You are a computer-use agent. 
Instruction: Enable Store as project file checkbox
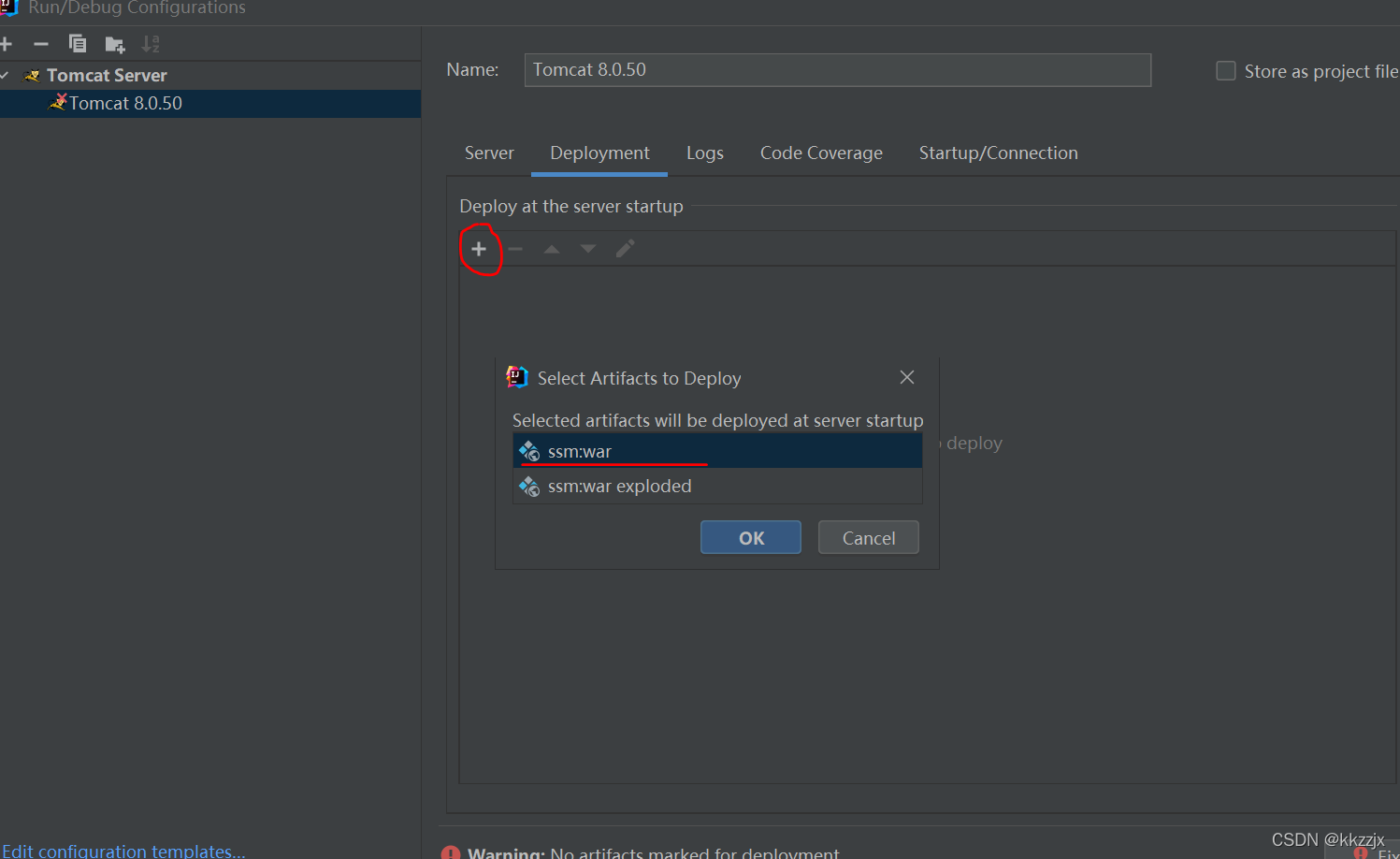(1225, 71)
